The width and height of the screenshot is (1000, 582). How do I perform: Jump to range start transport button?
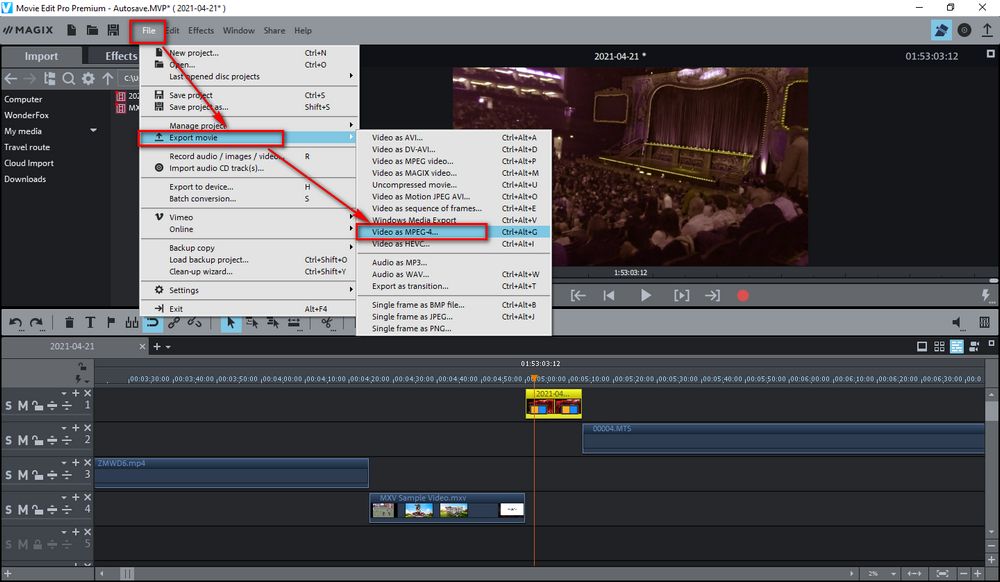pos(578,295)
